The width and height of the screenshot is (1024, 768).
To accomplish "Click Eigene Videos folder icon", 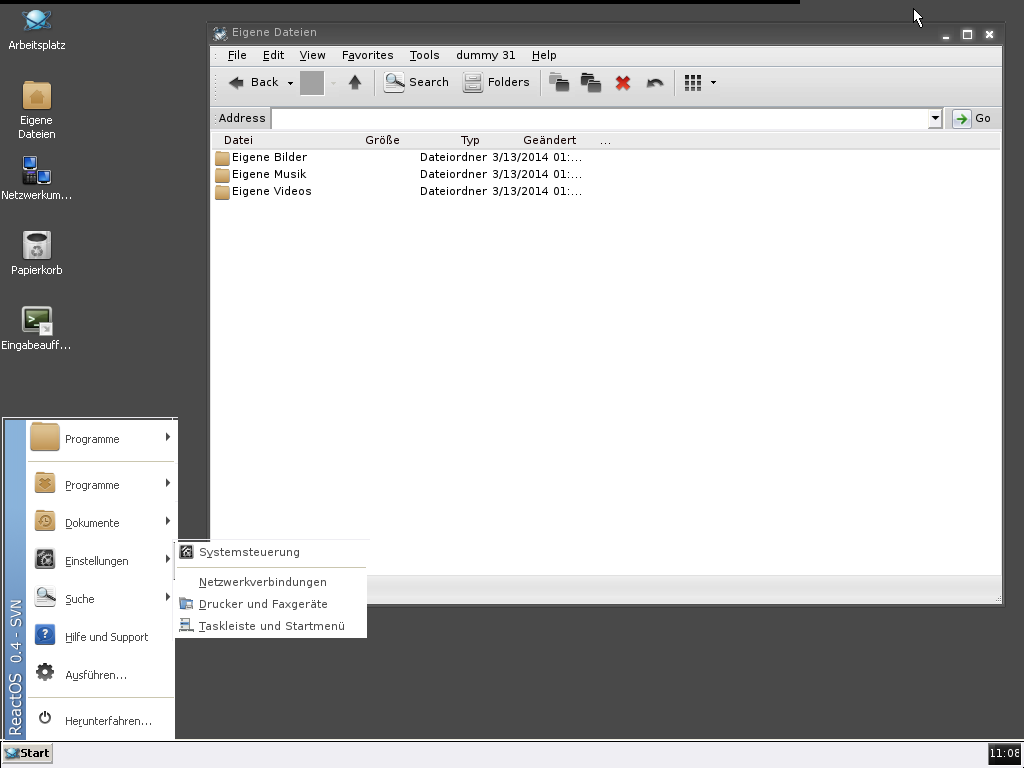I will [222, 191].
